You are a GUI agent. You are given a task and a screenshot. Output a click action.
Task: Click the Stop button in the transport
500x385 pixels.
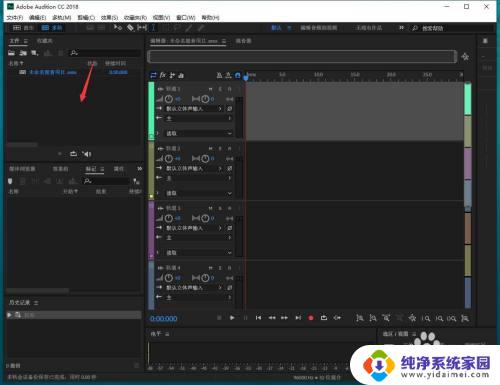(x=219, y=318)
